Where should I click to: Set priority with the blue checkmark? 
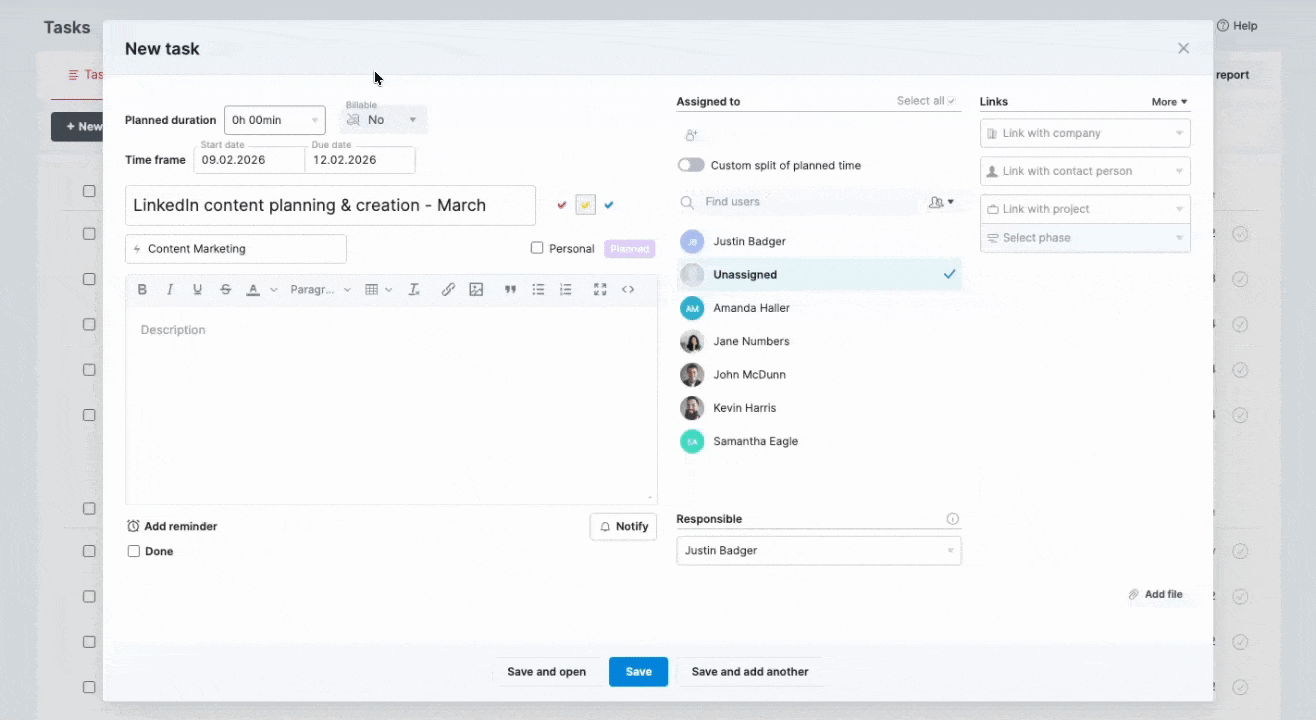pos(609,205)
